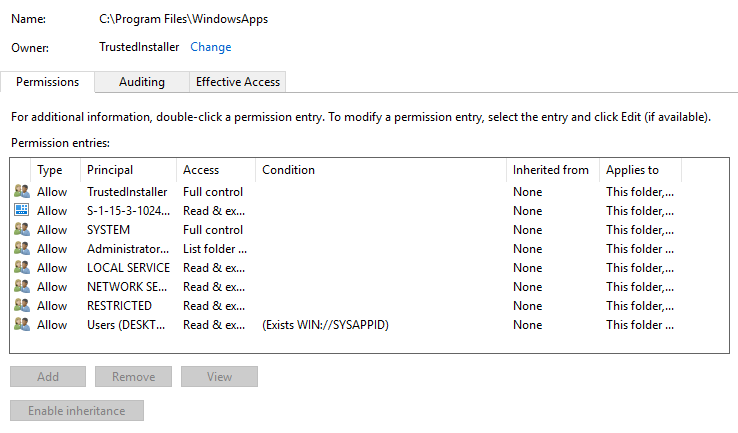Click the Change owner link

pyautogui.click(x=210, y=47)
